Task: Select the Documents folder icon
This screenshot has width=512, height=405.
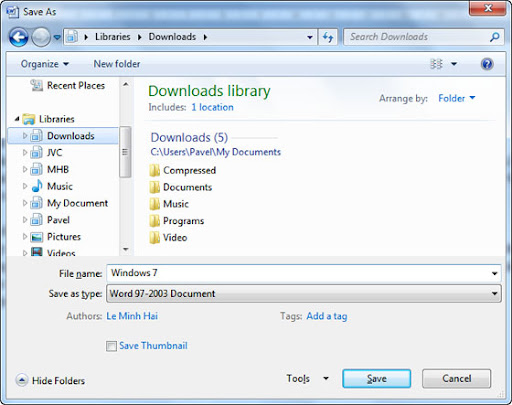Action: 154,187
